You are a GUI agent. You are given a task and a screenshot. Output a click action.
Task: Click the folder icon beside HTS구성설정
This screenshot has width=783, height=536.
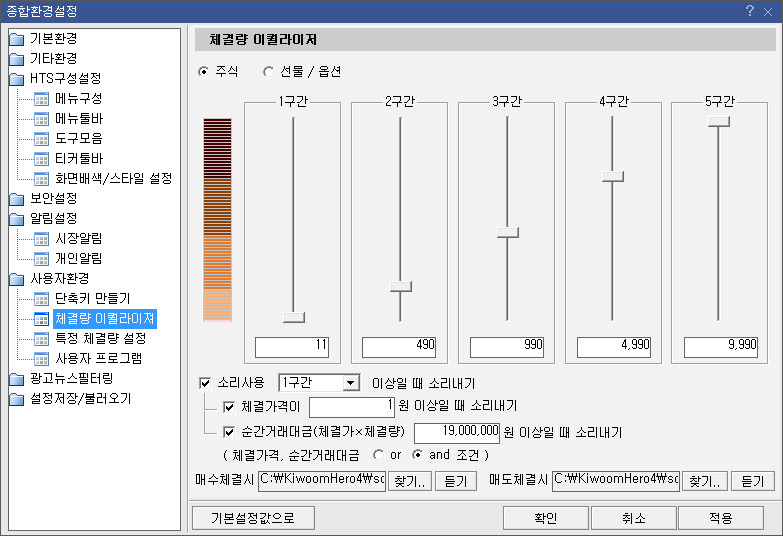pyautogui.click(x=16, y=79)
